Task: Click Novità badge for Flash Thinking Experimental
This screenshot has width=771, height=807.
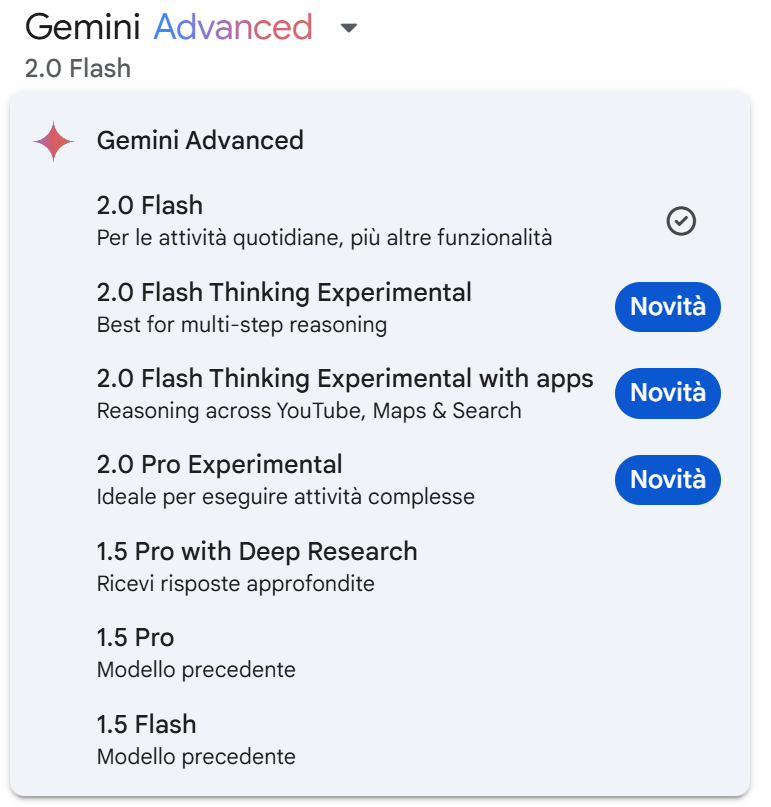Action: pos(668,307)
